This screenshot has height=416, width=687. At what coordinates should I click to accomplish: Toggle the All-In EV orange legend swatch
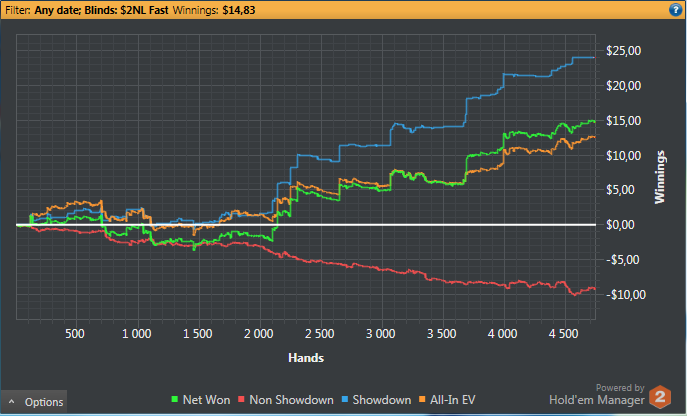(422, 400)
